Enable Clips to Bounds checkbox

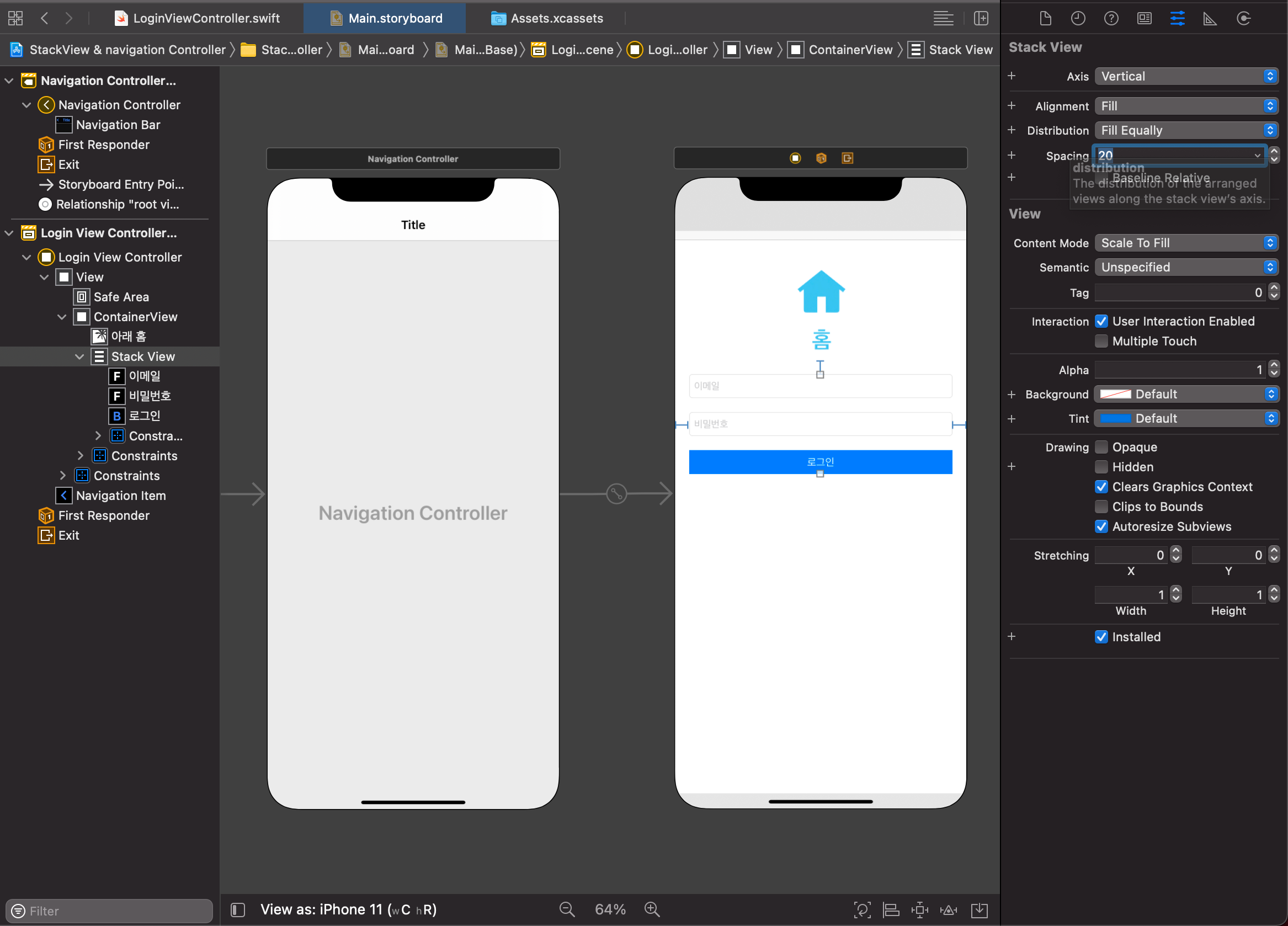[1101, 507]
